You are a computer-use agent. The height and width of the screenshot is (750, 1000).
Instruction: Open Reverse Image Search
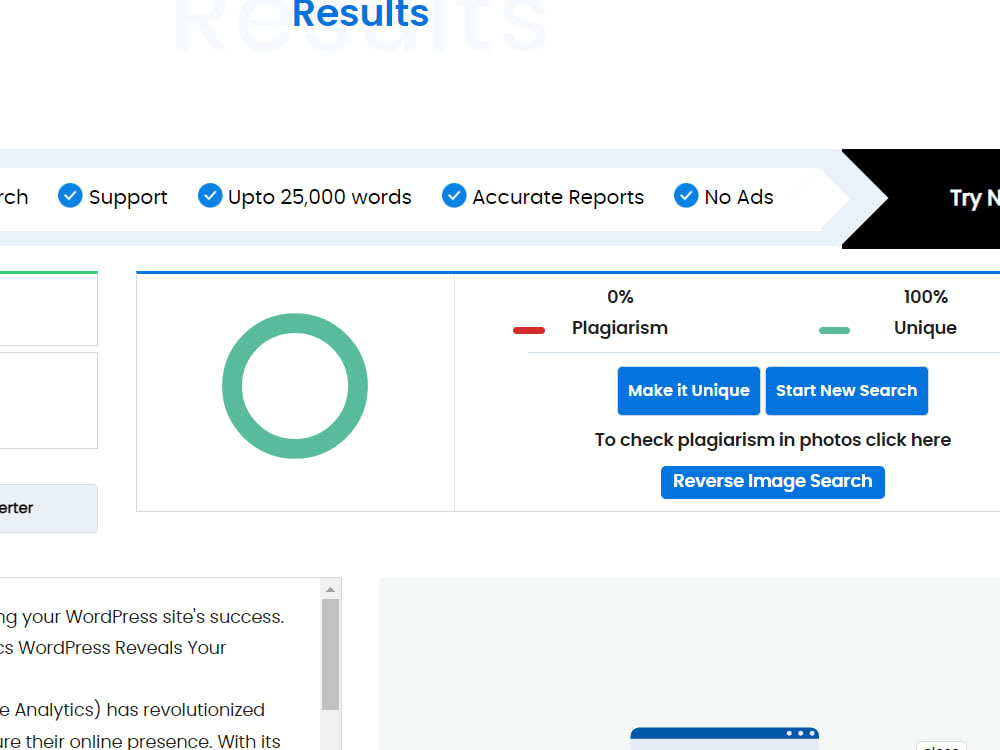pos(772,482)
